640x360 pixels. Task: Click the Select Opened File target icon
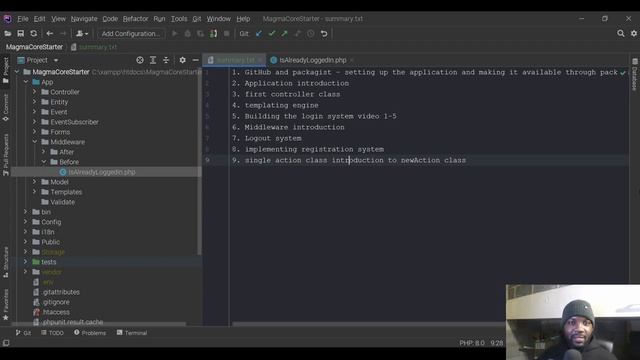click(140, 60)
